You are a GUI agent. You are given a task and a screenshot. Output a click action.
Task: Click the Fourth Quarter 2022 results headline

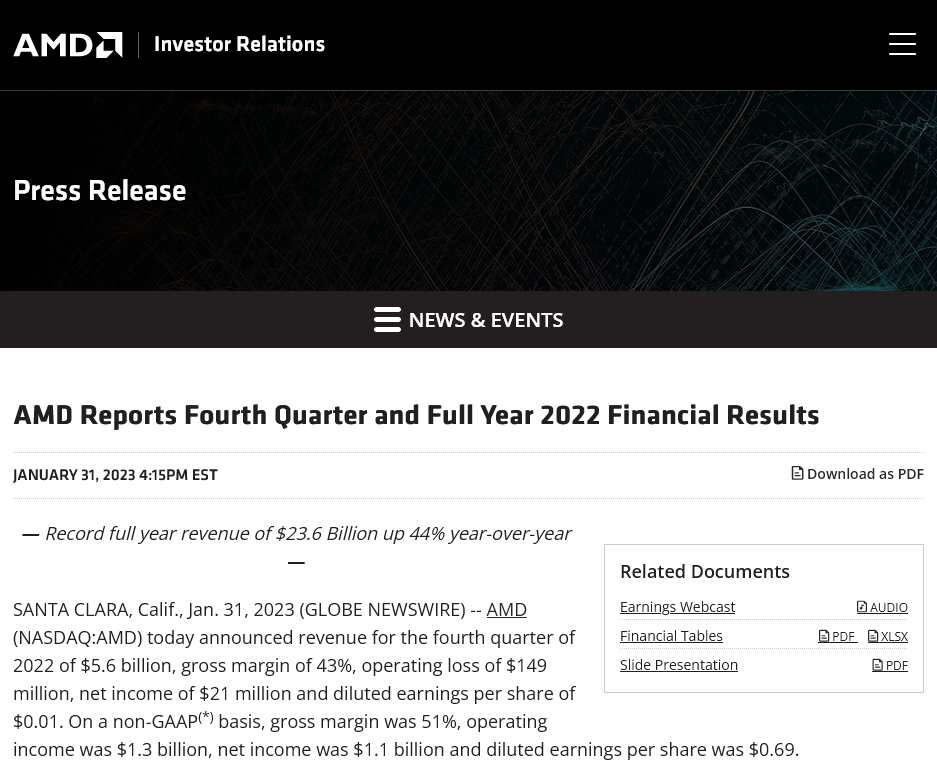click(x=416, y=415)
